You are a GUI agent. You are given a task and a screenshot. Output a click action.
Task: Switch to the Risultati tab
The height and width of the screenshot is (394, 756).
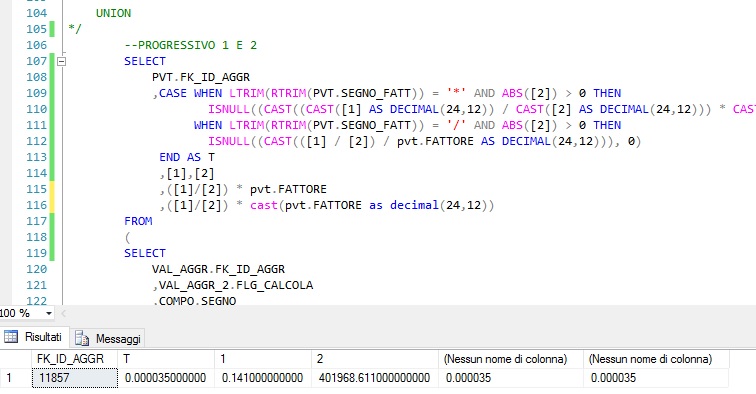point(34,337)
